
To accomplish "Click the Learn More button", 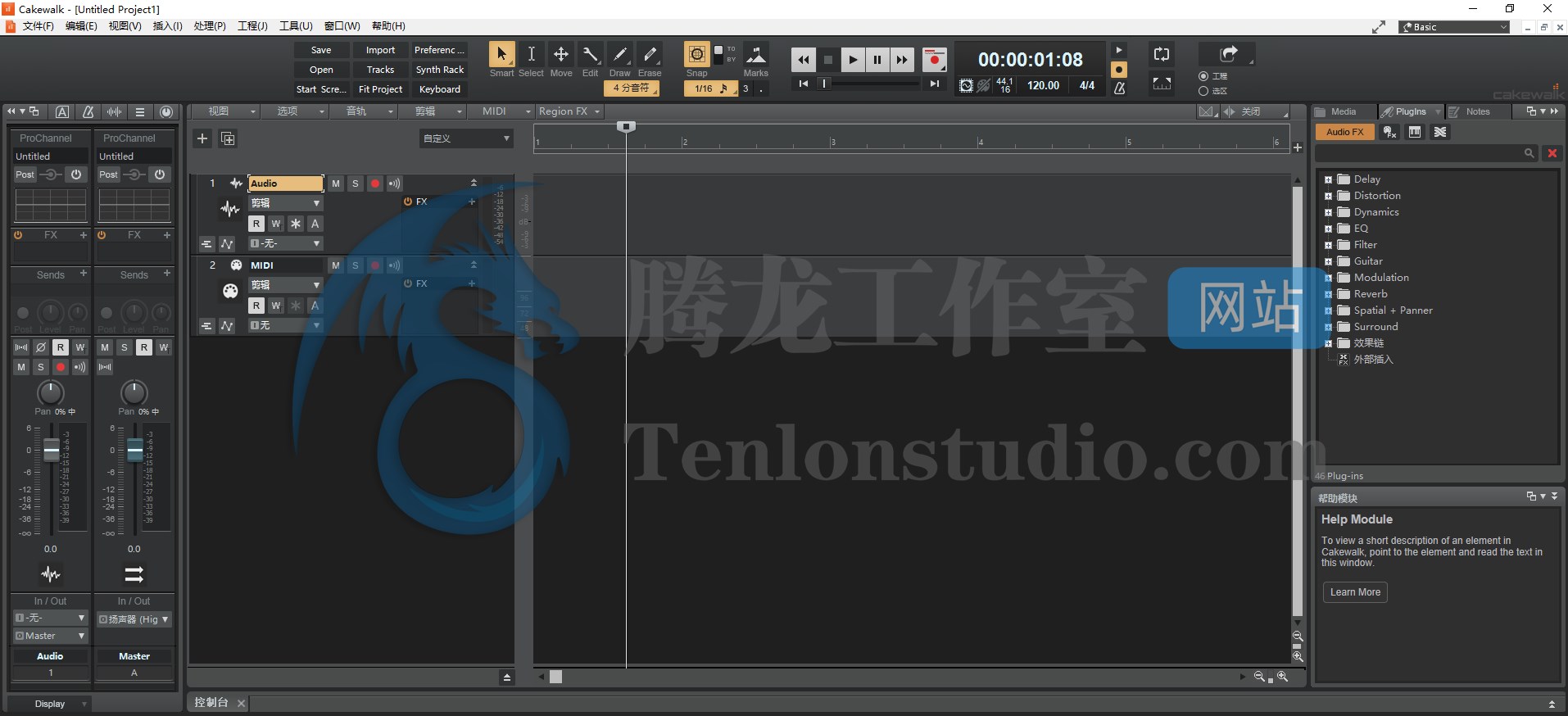I will [x=1355, y=592].
